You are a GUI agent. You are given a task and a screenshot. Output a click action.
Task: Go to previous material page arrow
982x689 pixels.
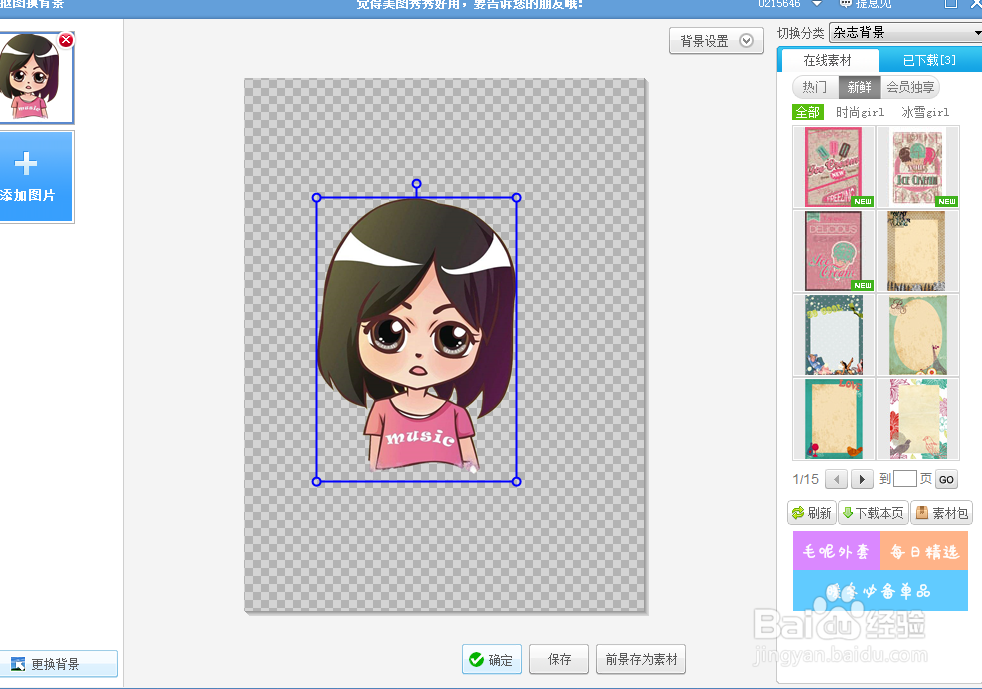[x=836, y=479]
